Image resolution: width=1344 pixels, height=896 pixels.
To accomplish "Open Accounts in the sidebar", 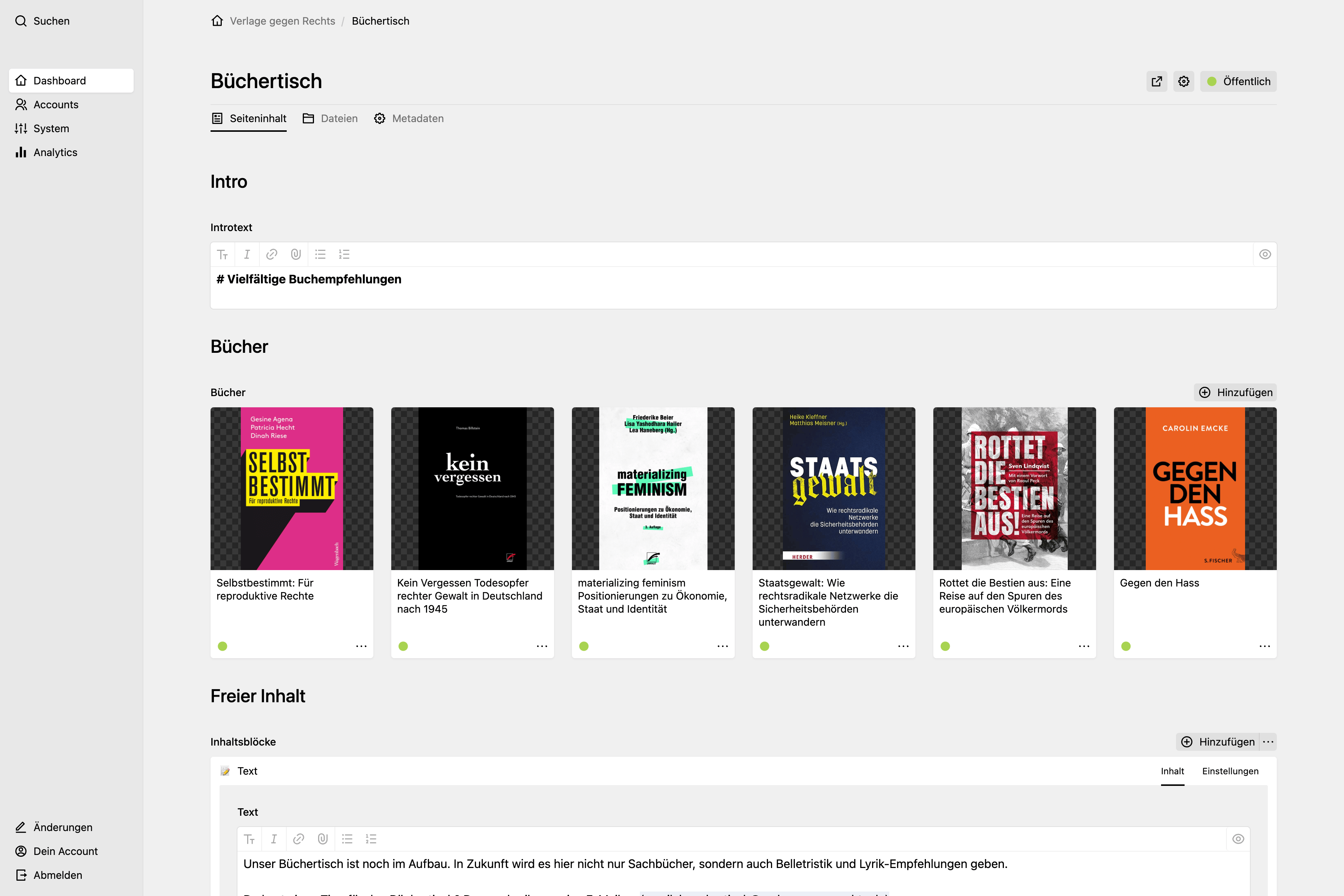I will [x=71, y=105].
